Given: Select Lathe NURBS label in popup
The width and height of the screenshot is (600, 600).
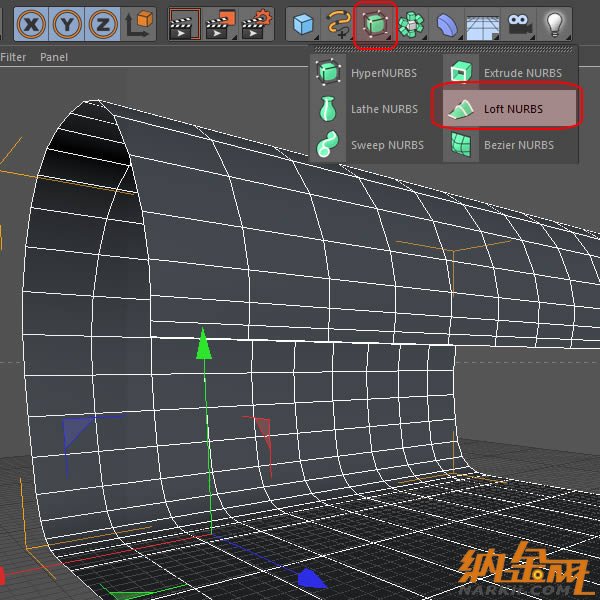Looking at the screenshot, I should (x=384, y=109).
